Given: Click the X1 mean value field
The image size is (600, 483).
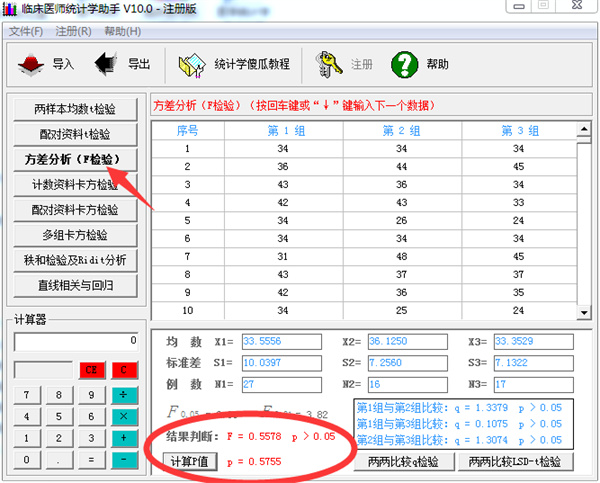Looking at the screenshot, I should (267, 342).
